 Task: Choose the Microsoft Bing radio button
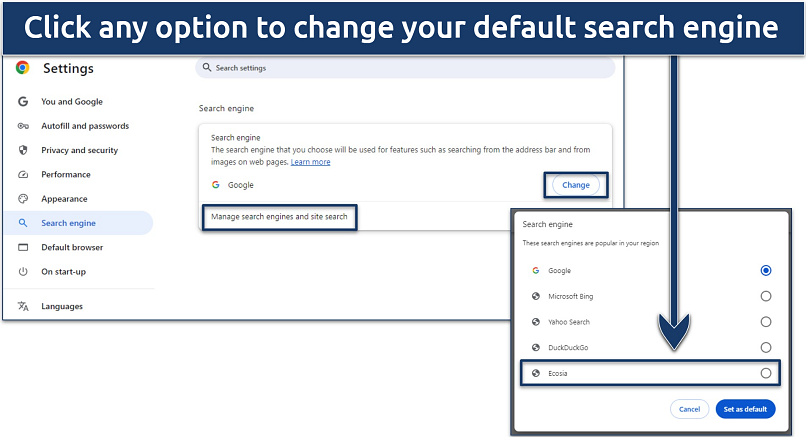[766, 296]
